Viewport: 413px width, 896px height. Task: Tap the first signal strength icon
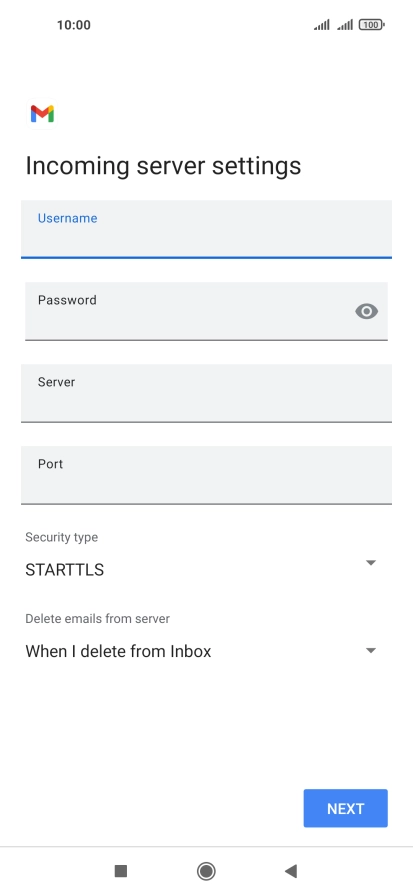(x=322, y=25)
